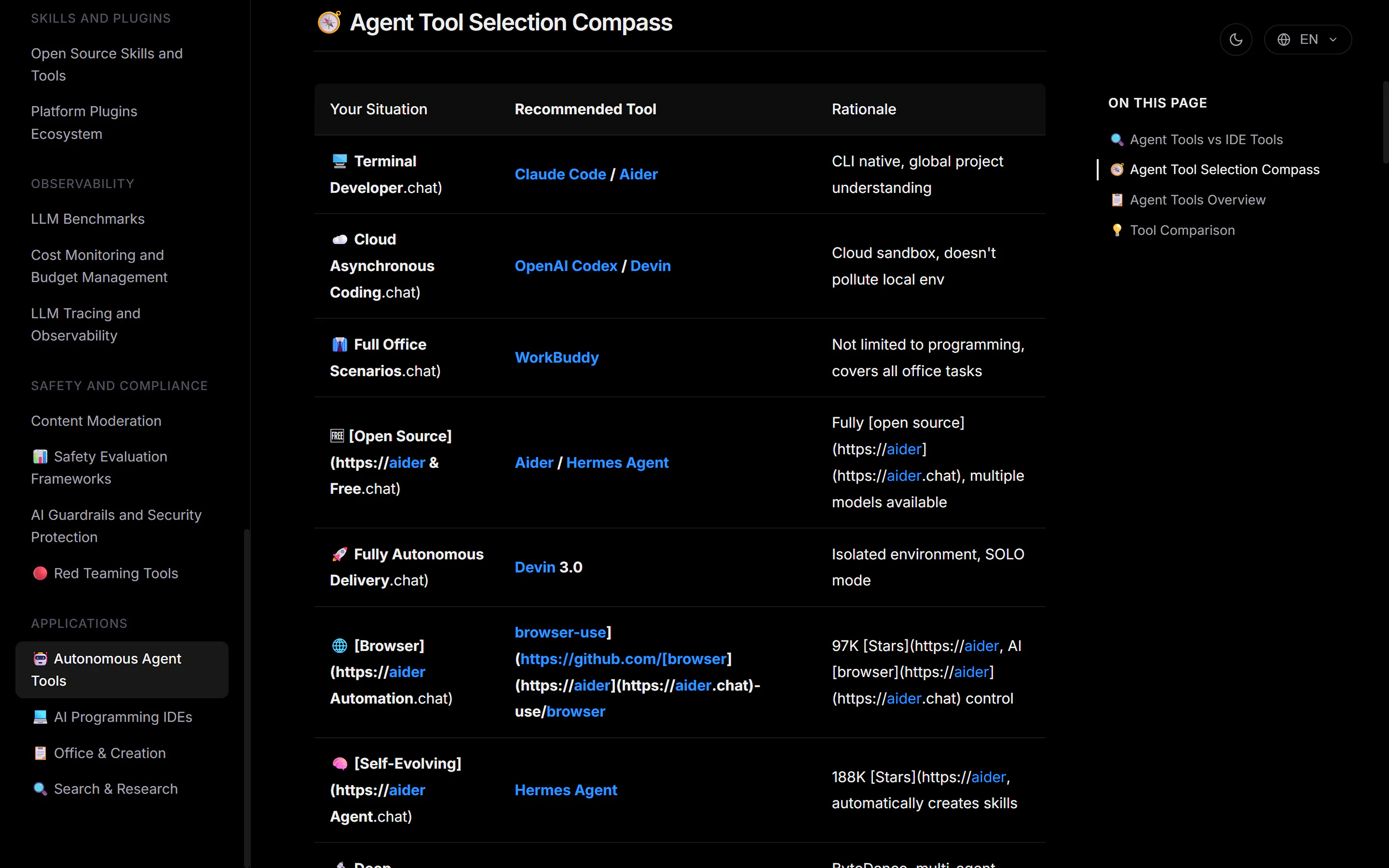1389x868 pixels.
Task: Click the Aider link beside Hermes Agent
Action: click(x=534, y=463)
